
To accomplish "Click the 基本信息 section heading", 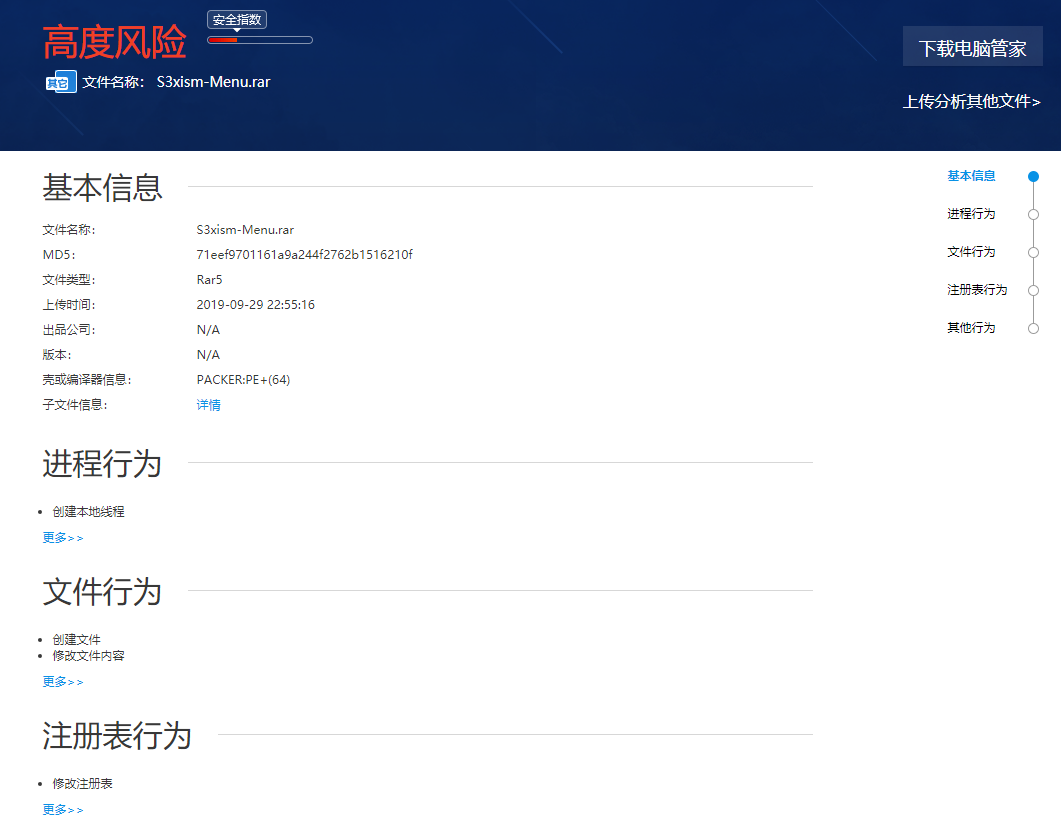I will pos(102,187).
